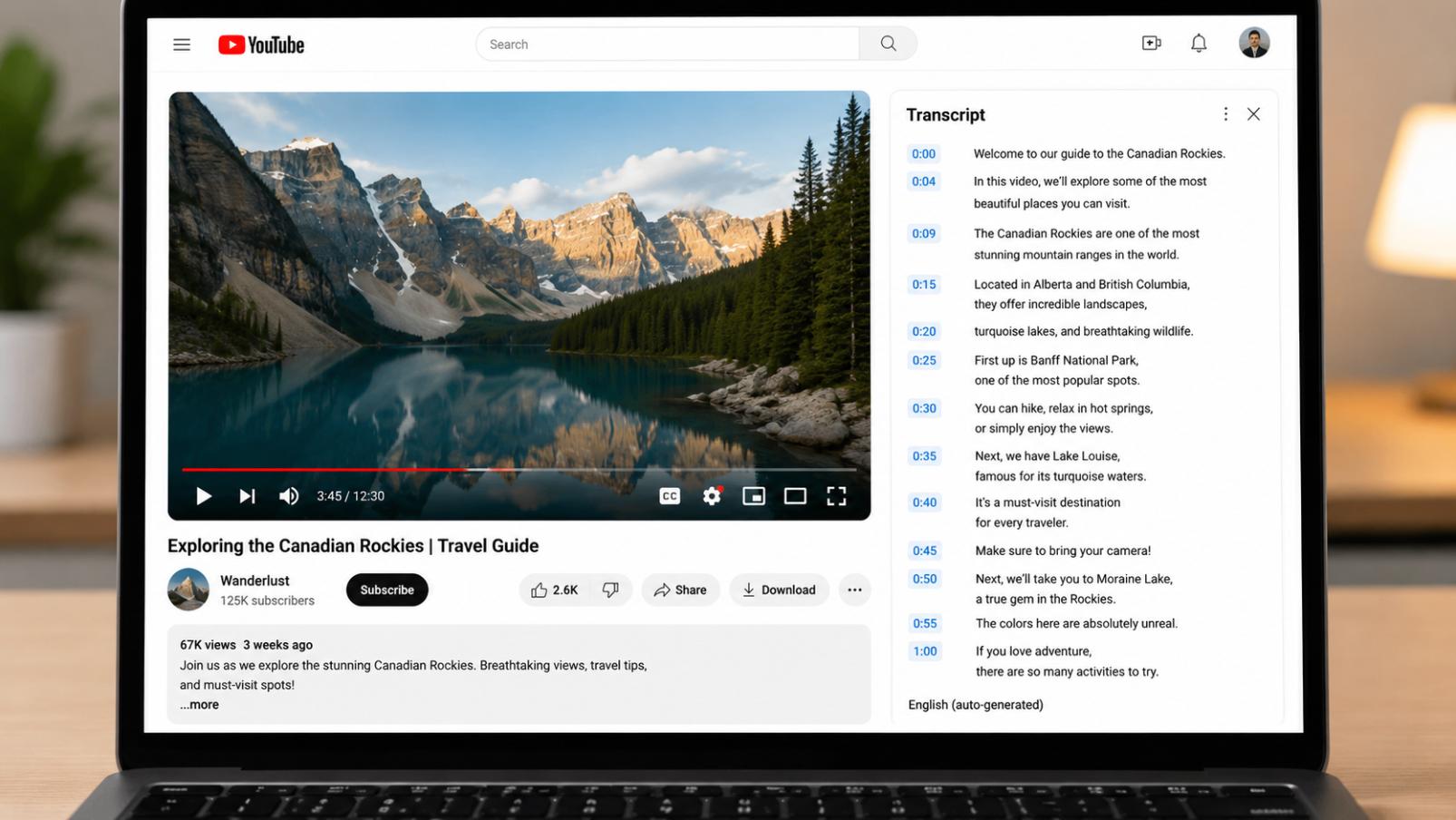
Task: Jump to transcript timestamp 0:55
Action: 925,624
